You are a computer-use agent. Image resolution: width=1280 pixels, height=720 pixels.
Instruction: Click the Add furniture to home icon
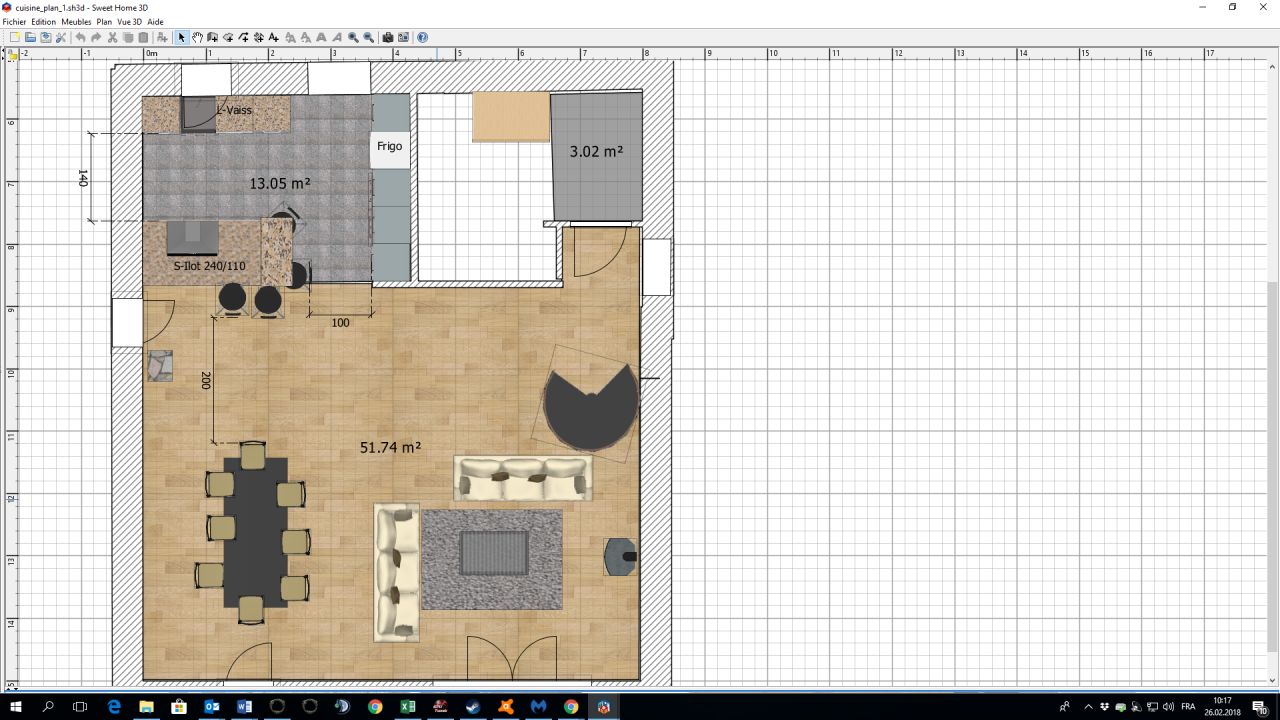pos(162,37)
